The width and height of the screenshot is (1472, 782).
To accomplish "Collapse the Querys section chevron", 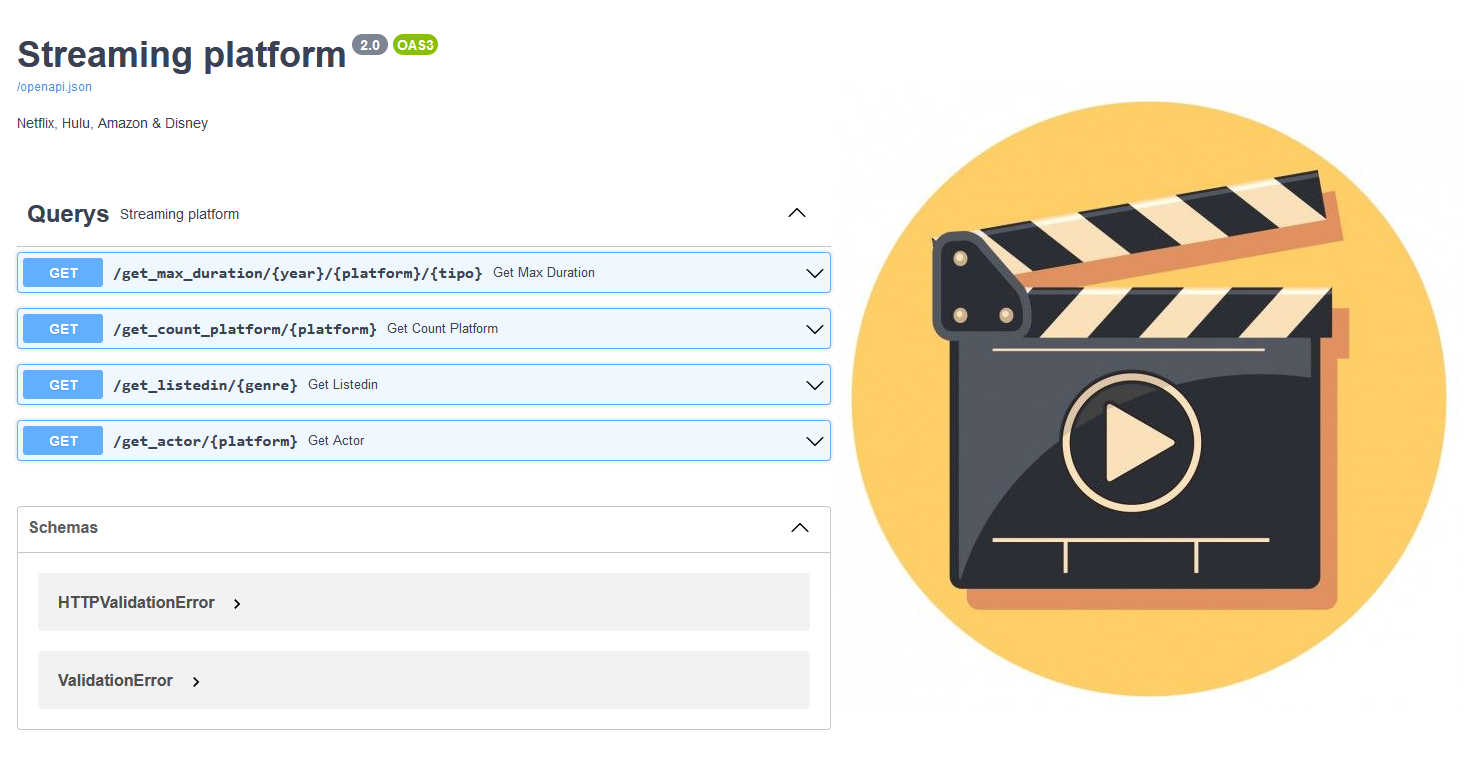I will coord(797,213).
